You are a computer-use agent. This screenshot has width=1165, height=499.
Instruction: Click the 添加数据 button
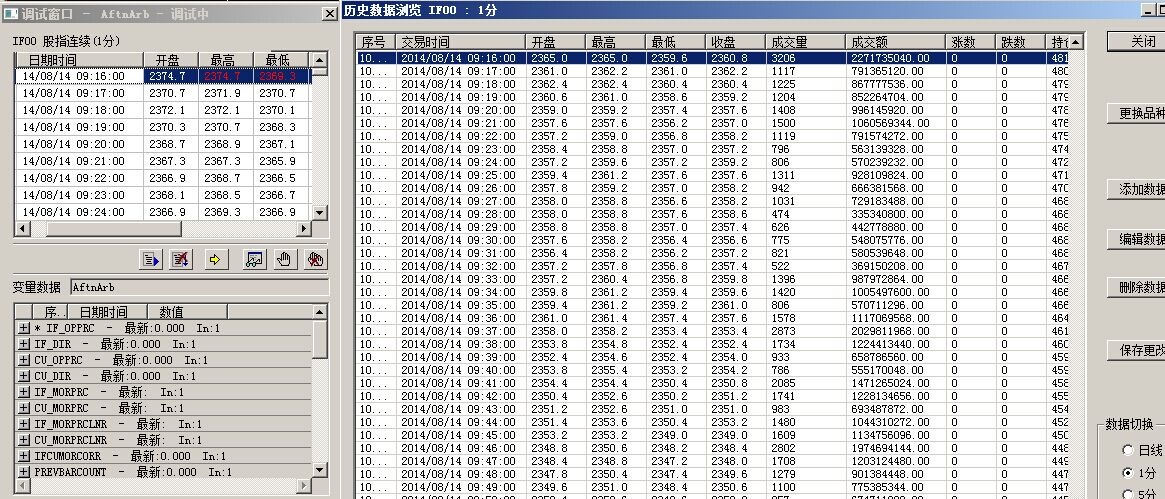pyautogui.click(x=1141, y=190)
